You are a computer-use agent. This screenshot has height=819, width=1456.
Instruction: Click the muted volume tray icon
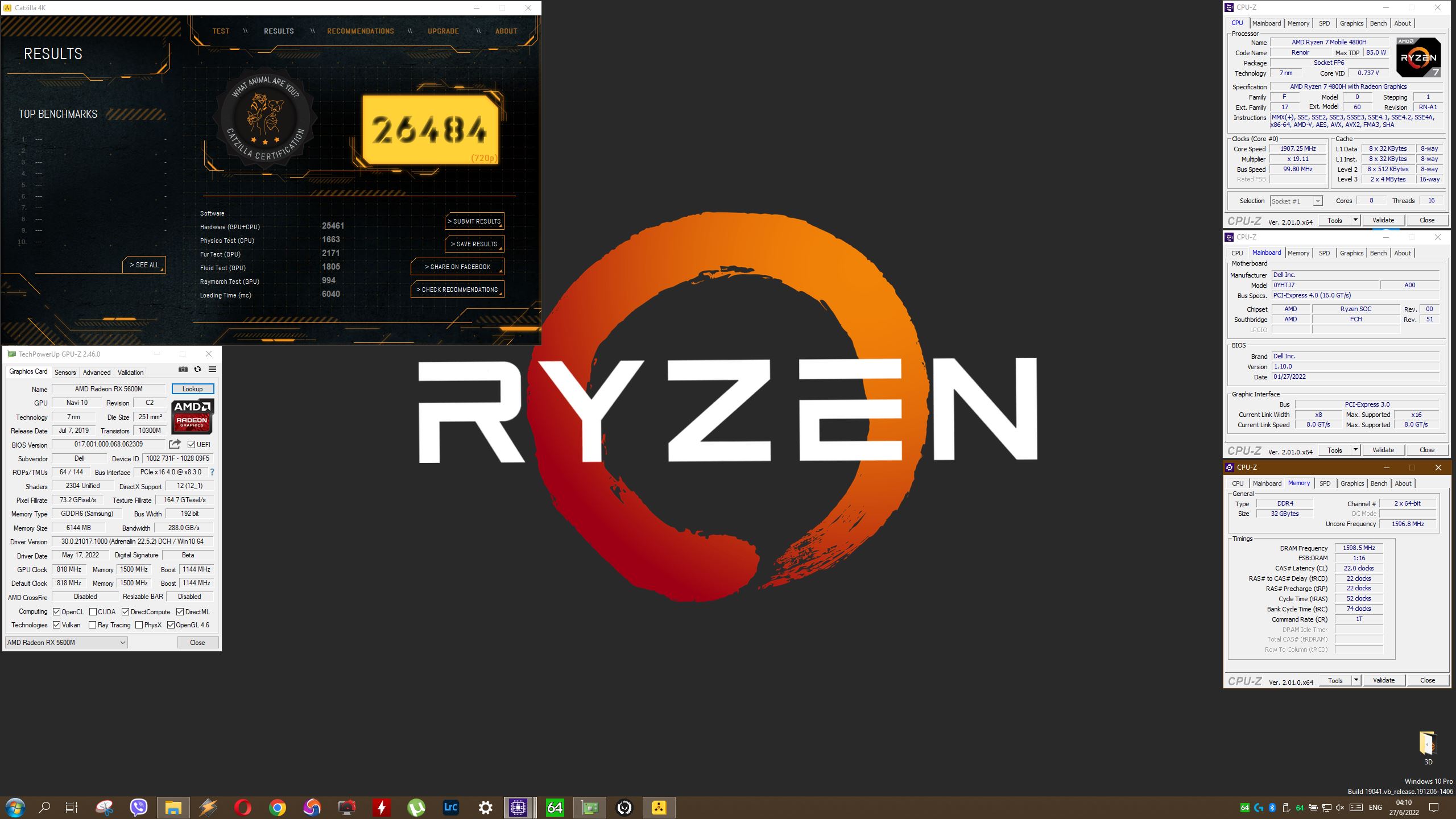pos(1340,808)
